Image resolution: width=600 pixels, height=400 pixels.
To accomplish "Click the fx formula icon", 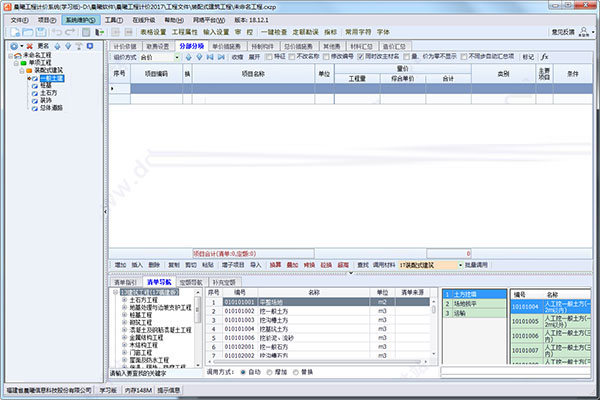I will click(x=545, y=57).
